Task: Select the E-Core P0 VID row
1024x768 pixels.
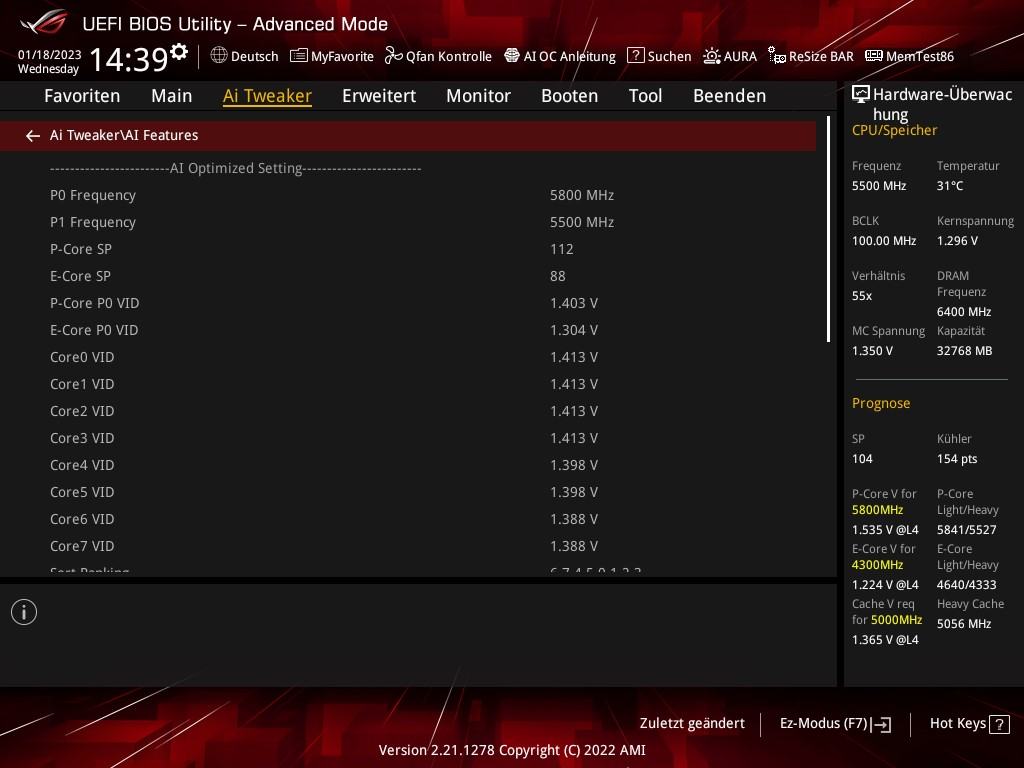Action: (x=408, y=330)
